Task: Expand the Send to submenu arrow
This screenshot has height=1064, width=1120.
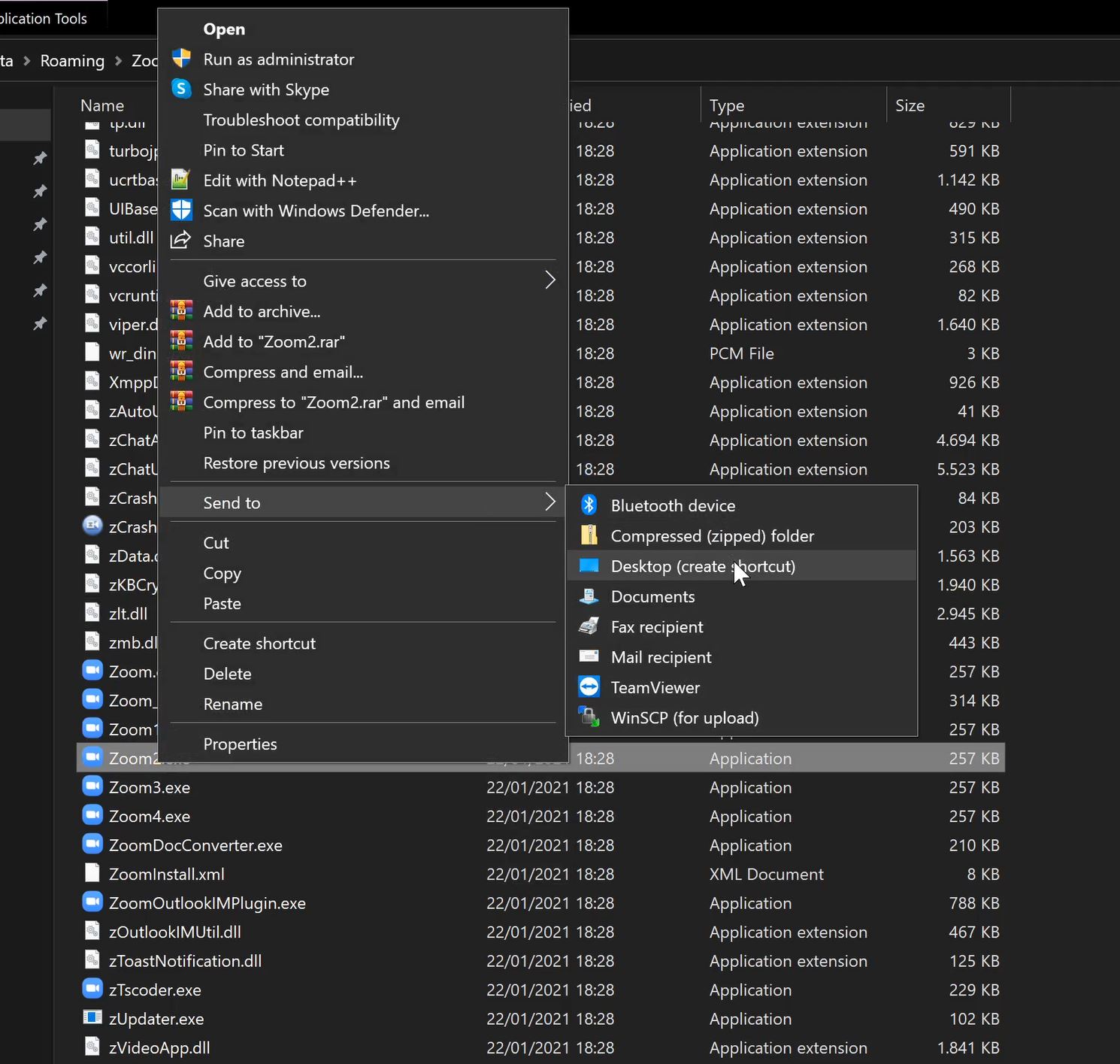Action: coord(550,502)
